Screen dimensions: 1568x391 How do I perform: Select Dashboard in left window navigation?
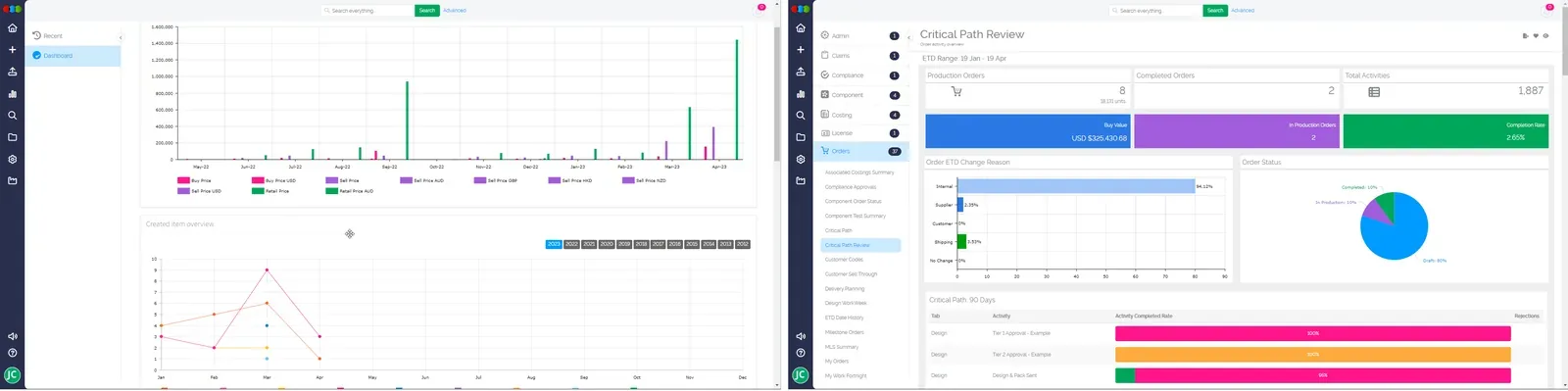click(73, 56)
